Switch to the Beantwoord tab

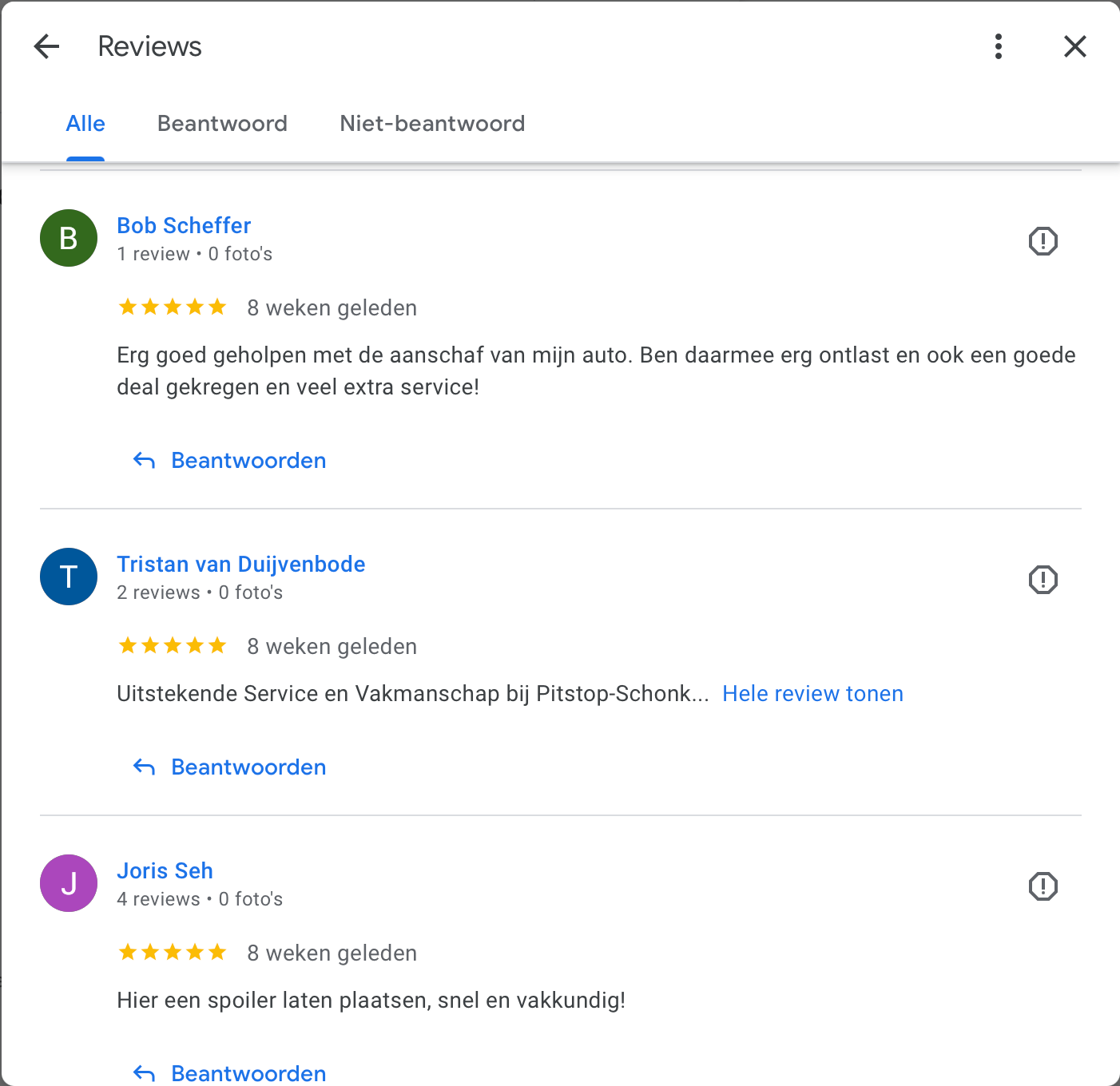click(x=222, y=124)
